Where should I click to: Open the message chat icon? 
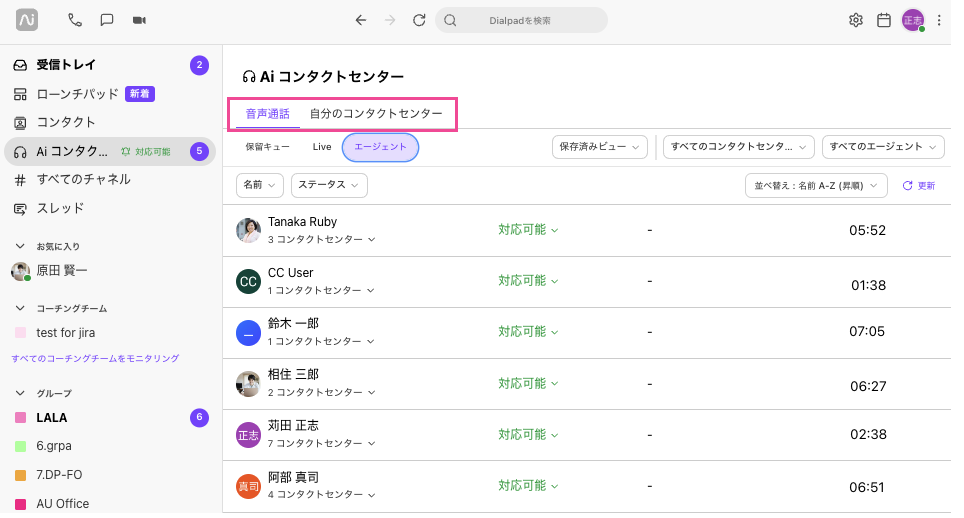pyautogui.click(x=107, y=20)
